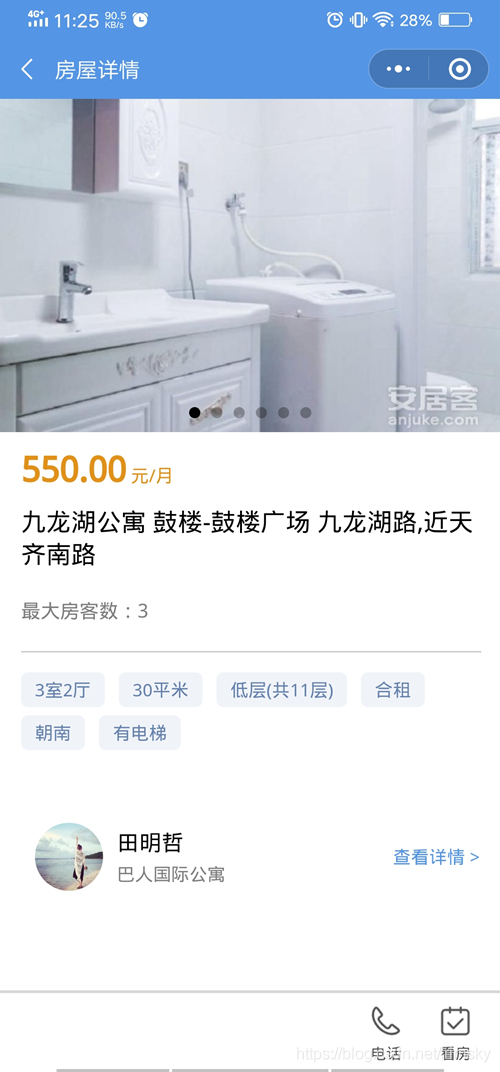500x1072 pixels.
Task: Close mini program via circle target icon
Action: [460, 69]
